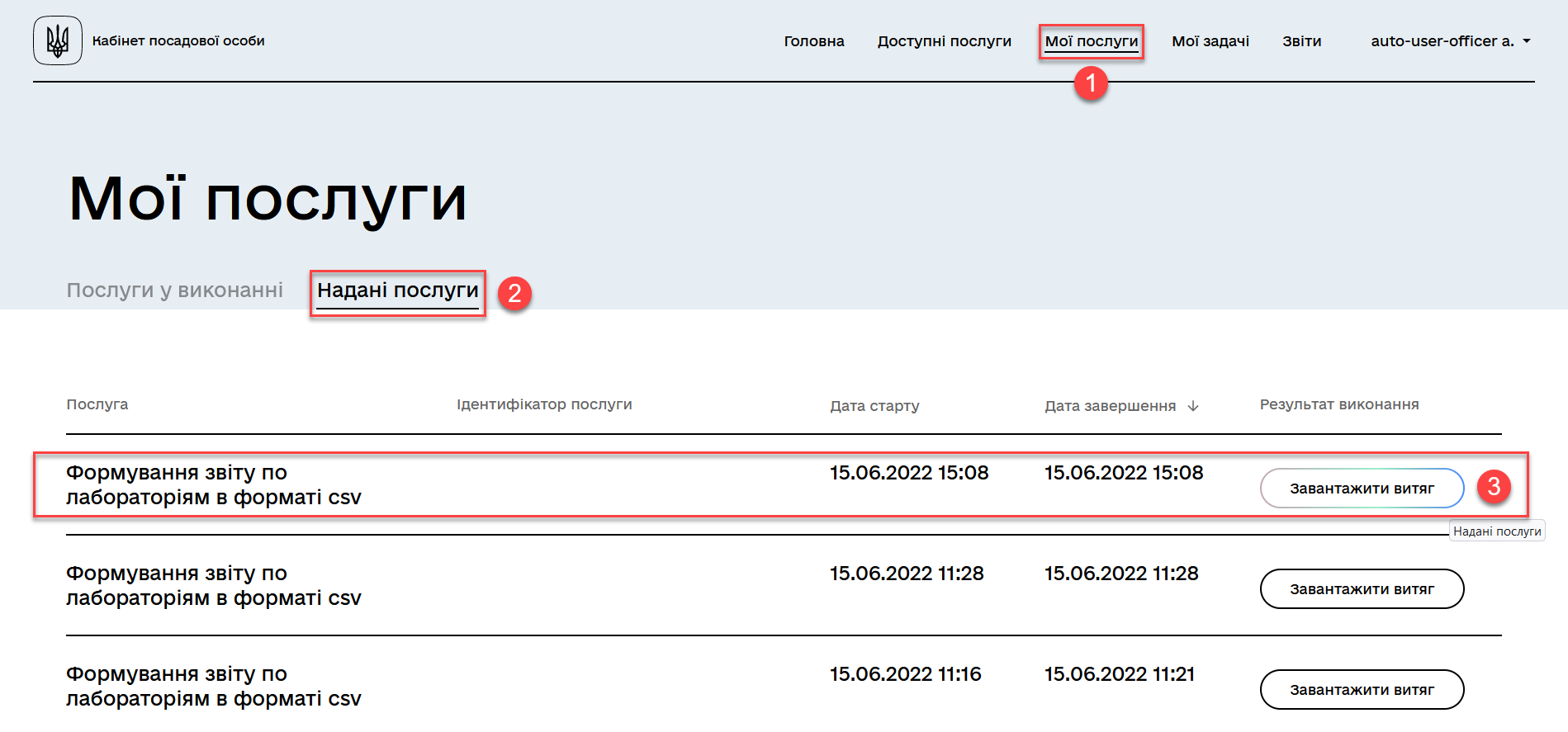Expand the auto-user-officer a. account menu
The image size is (1568, 732).
1450,41
